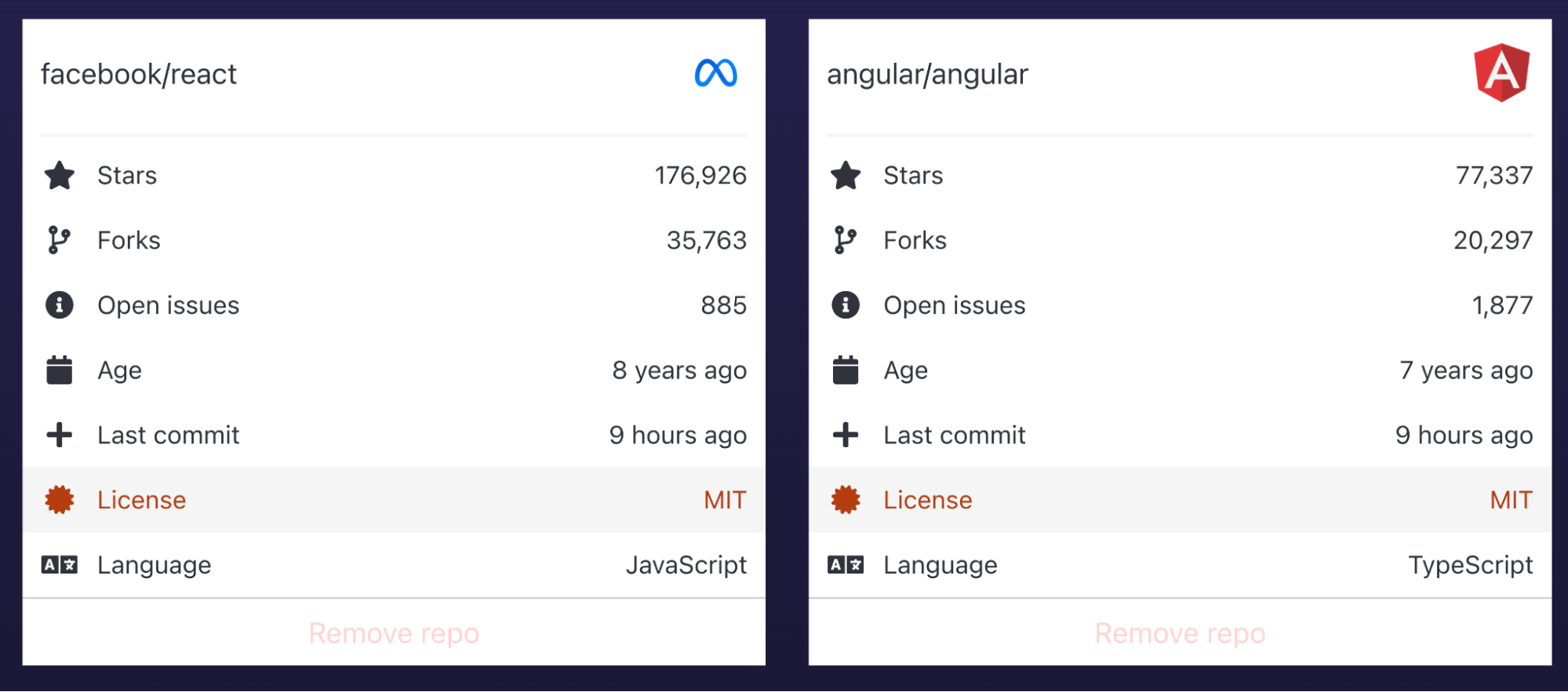Open the angular/angular title

point(927,74)
